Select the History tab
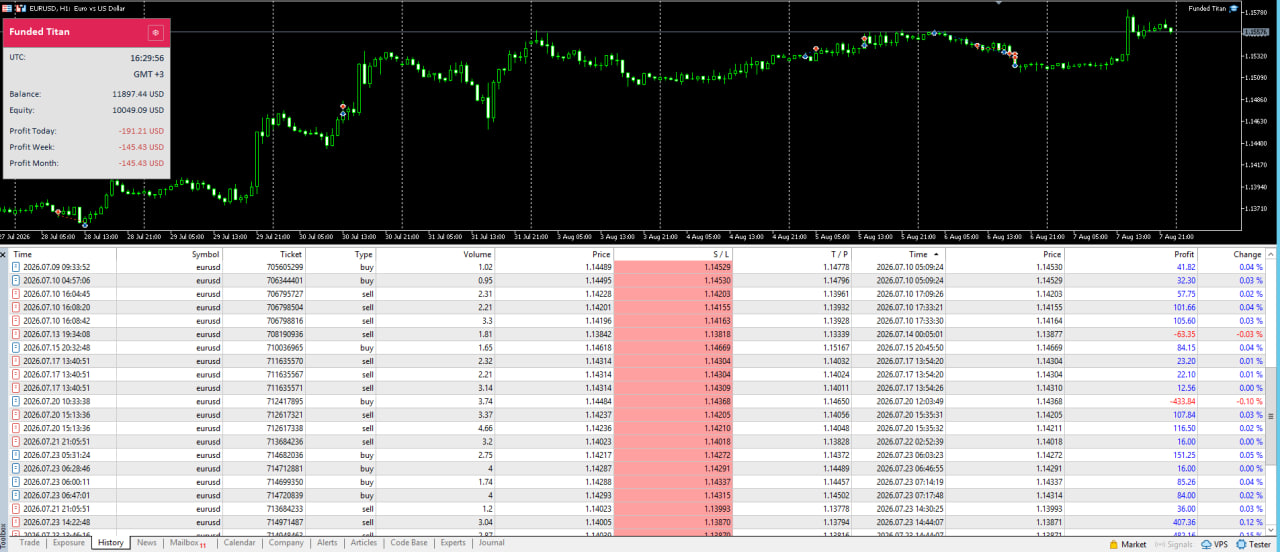Image resolution: width=1280 pixels, height=552 pixels. click(x=111, y=543)
